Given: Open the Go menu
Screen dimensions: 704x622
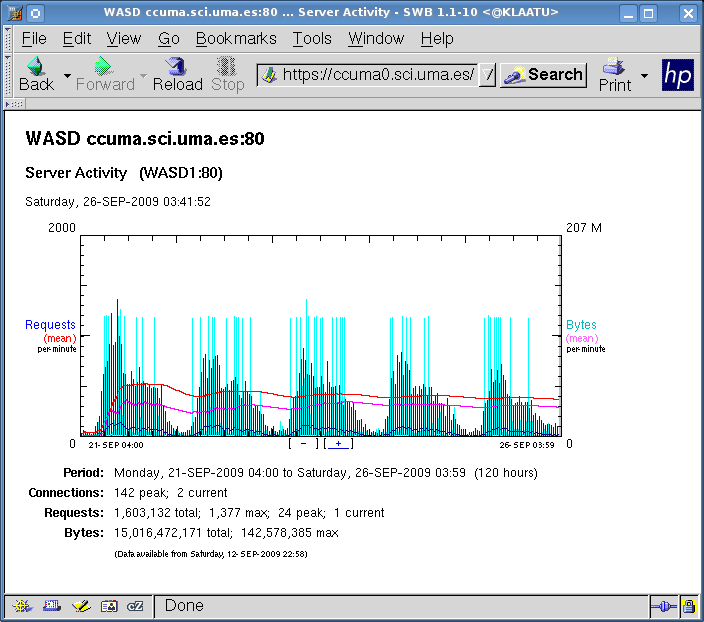Looking at the screenshot, I should [x=169, y=39].
